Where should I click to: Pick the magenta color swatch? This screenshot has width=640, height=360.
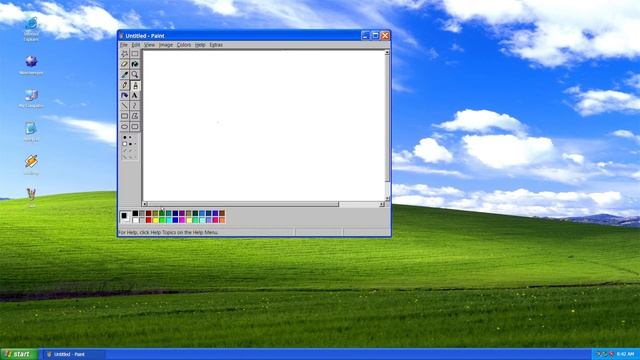[182, 220]
